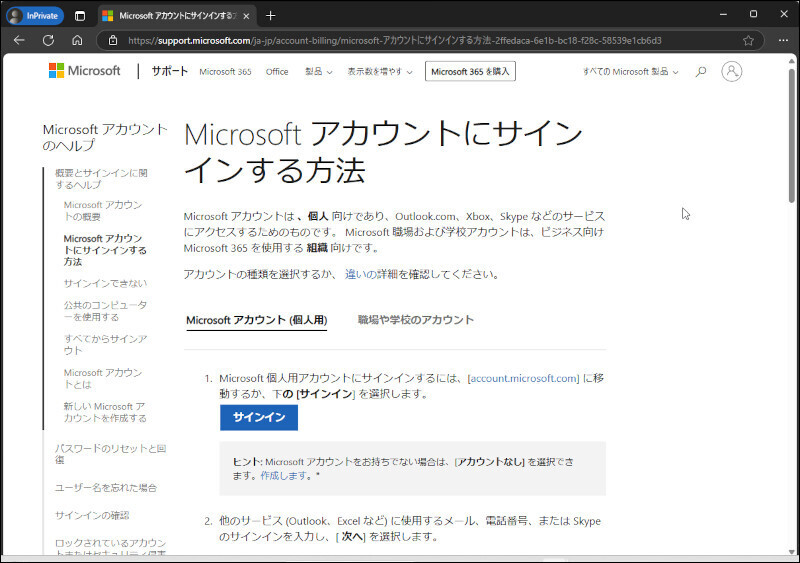Open Microsoft 365 nav link
This screenshot has height=563, width=800.
[226, 72]
